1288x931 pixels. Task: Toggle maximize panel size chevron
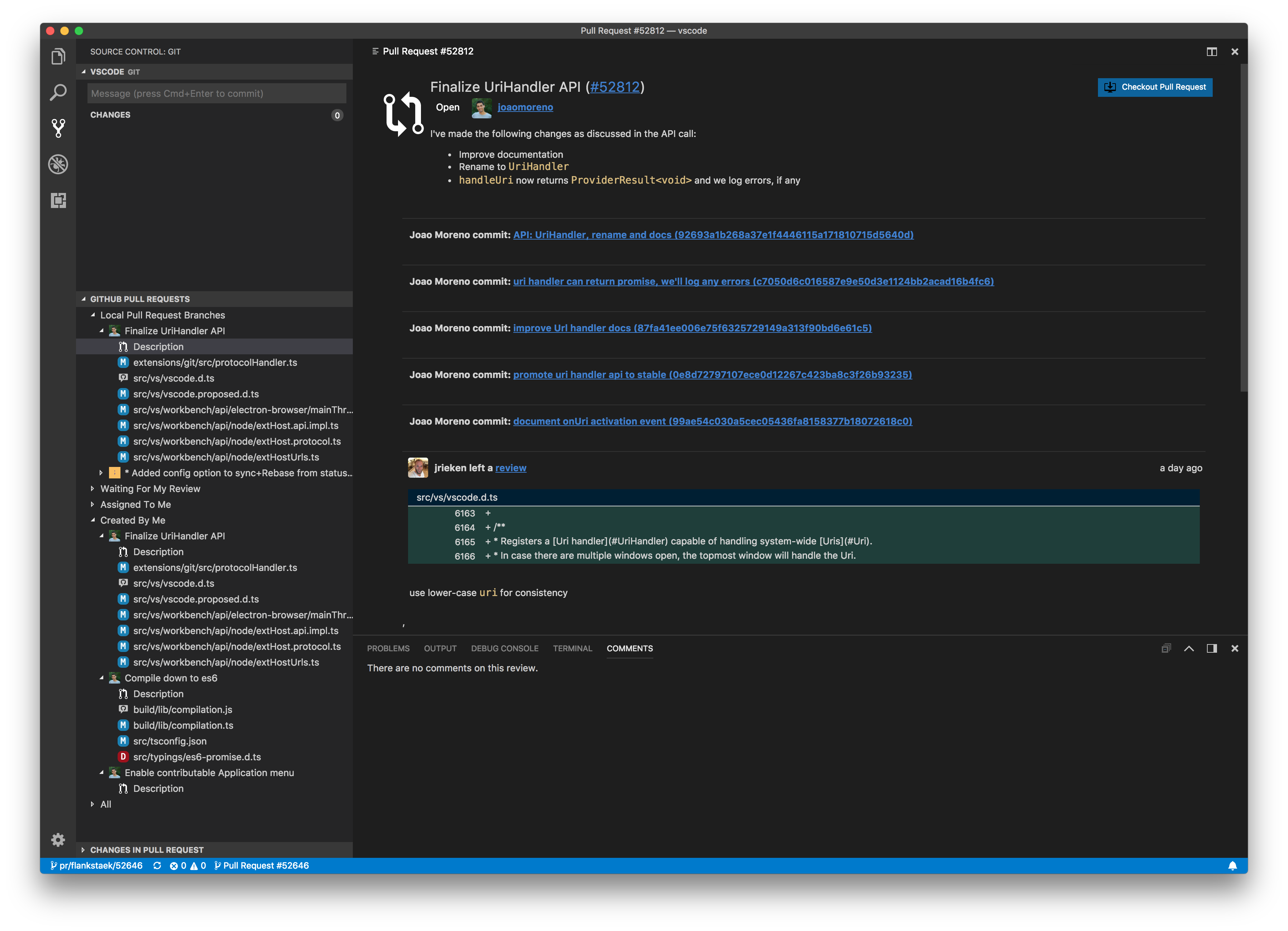click(1189, 649)
